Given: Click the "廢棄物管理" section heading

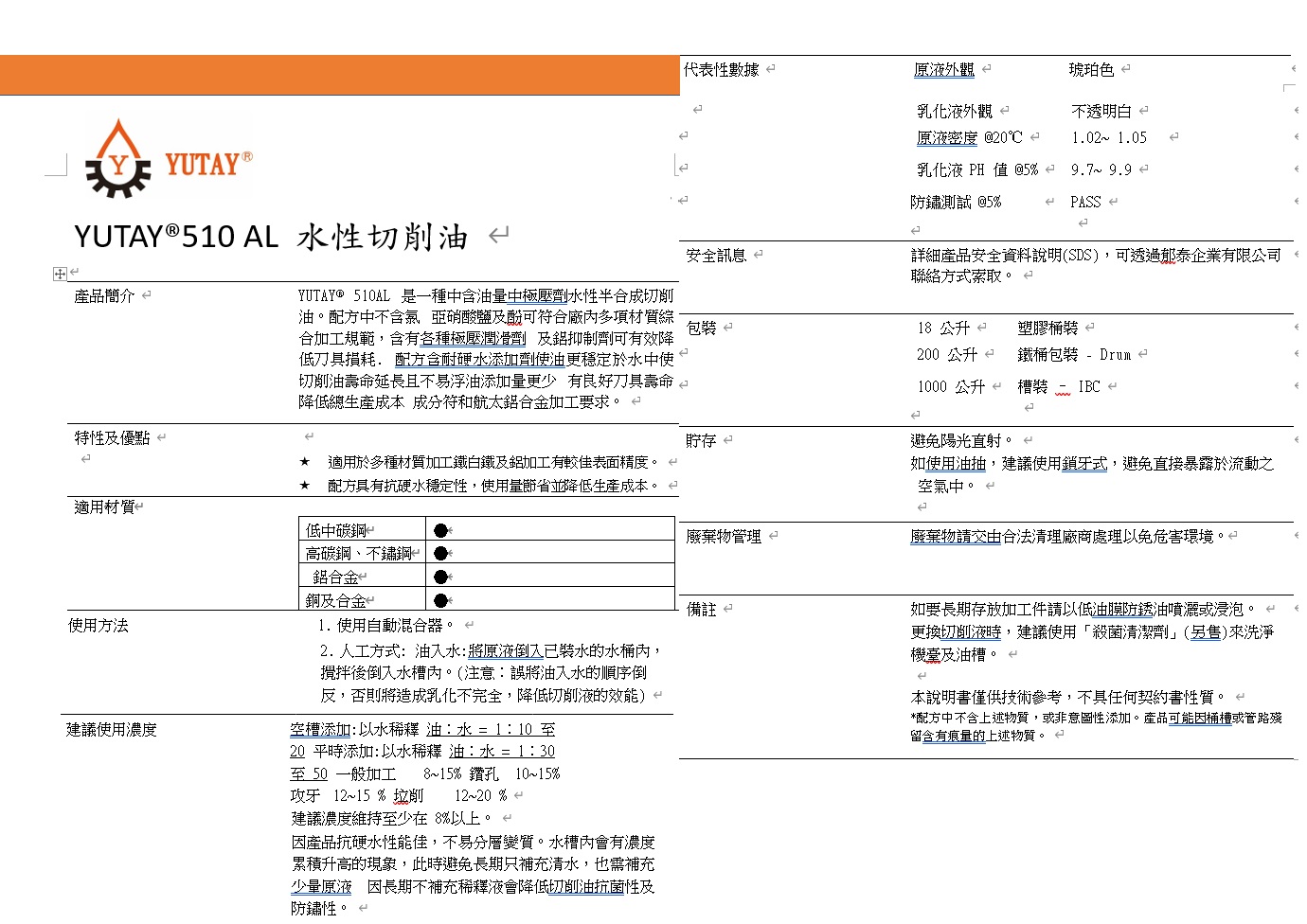Looking at the screenshot, I should 725,536.
